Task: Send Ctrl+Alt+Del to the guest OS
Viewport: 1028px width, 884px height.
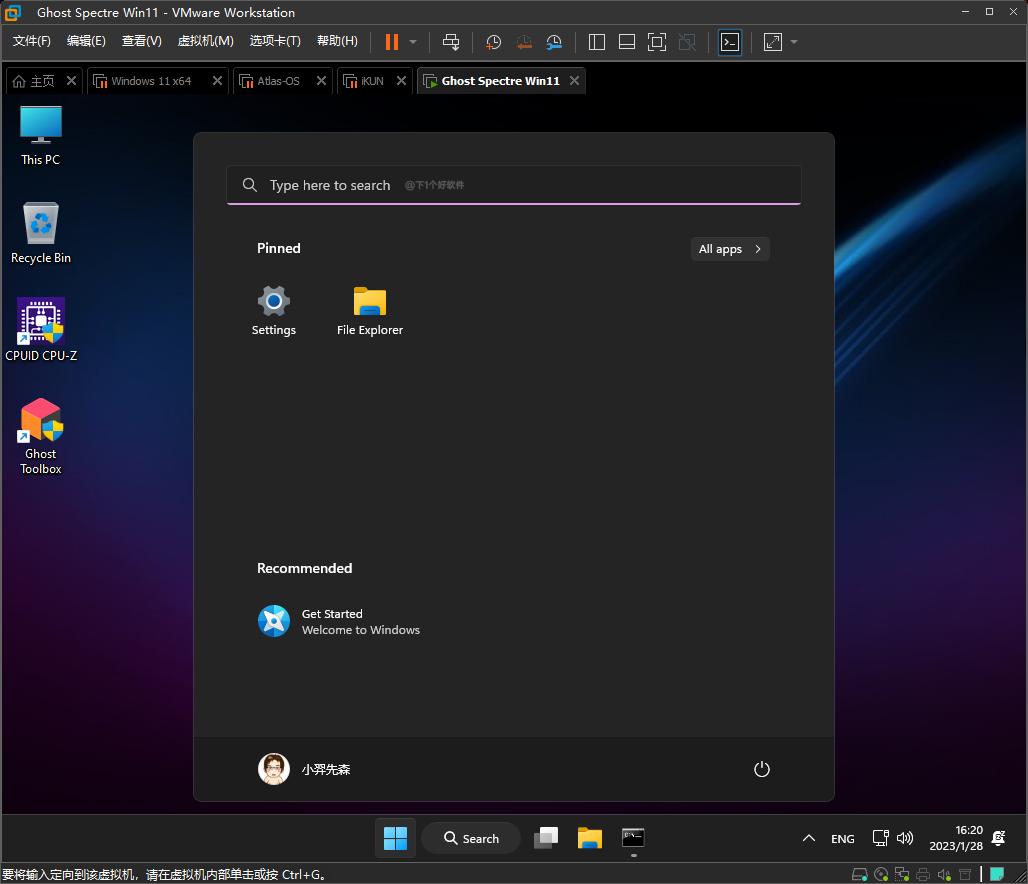Action: 451,42
